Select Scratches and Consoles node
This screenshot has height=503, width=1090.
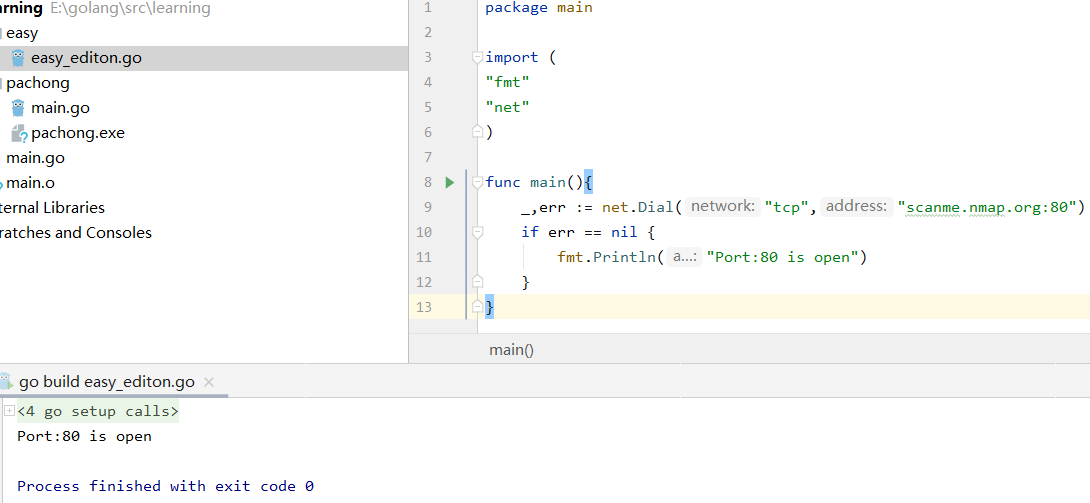(x=75, y=233)
